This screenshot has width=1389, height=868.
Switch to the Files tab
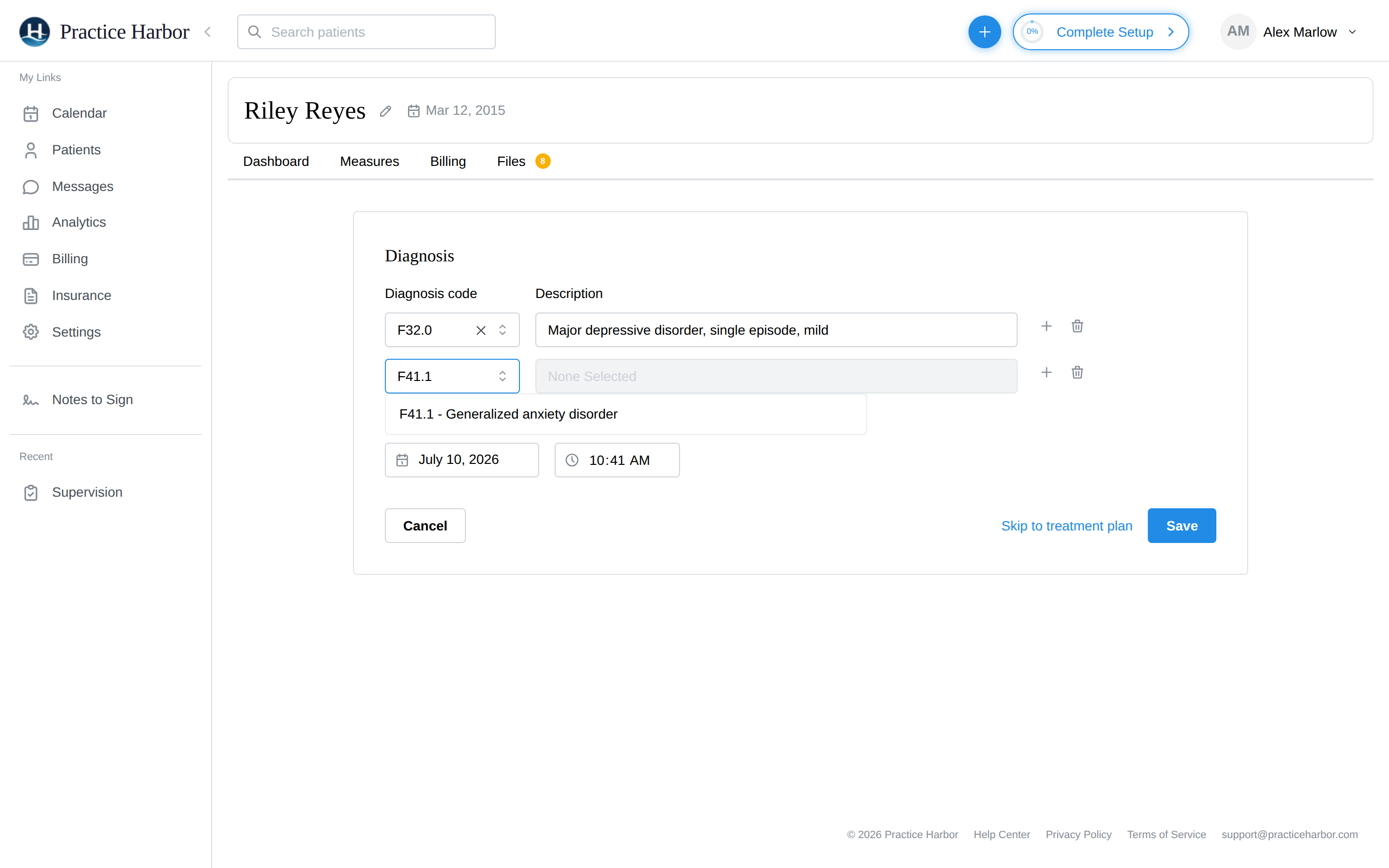[x=511, y=162]
